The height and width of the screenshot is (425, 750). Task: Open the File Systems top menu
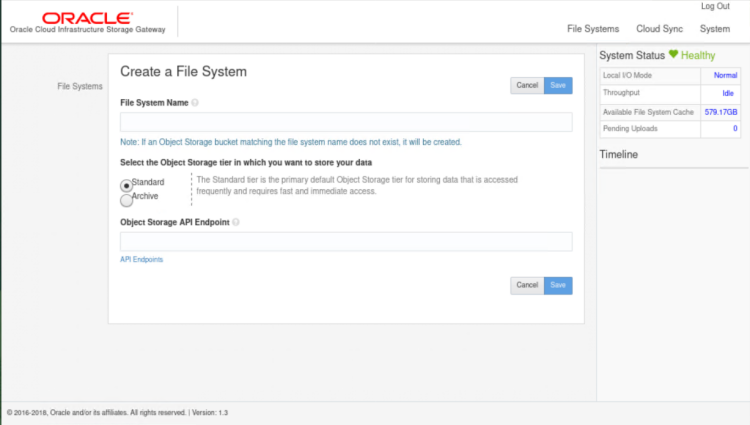592,29
